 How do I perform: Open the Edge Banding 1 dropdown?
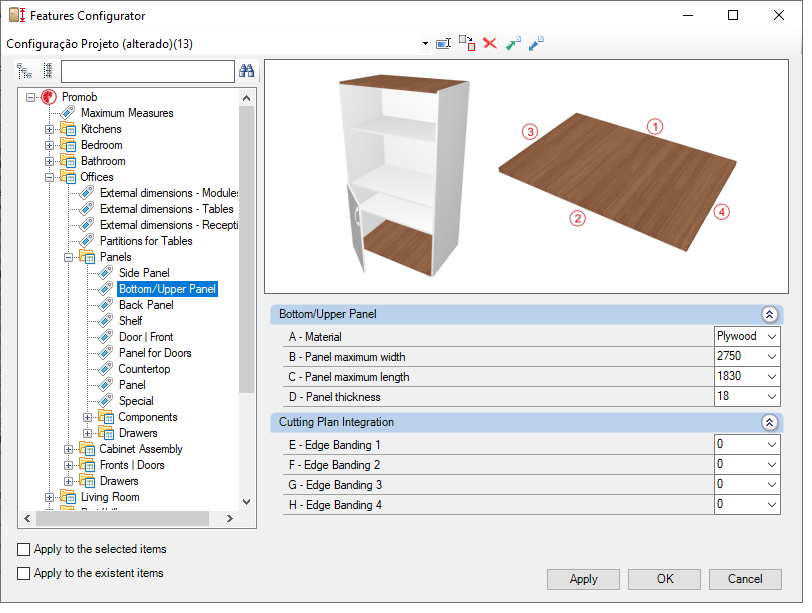coord(772,445)
